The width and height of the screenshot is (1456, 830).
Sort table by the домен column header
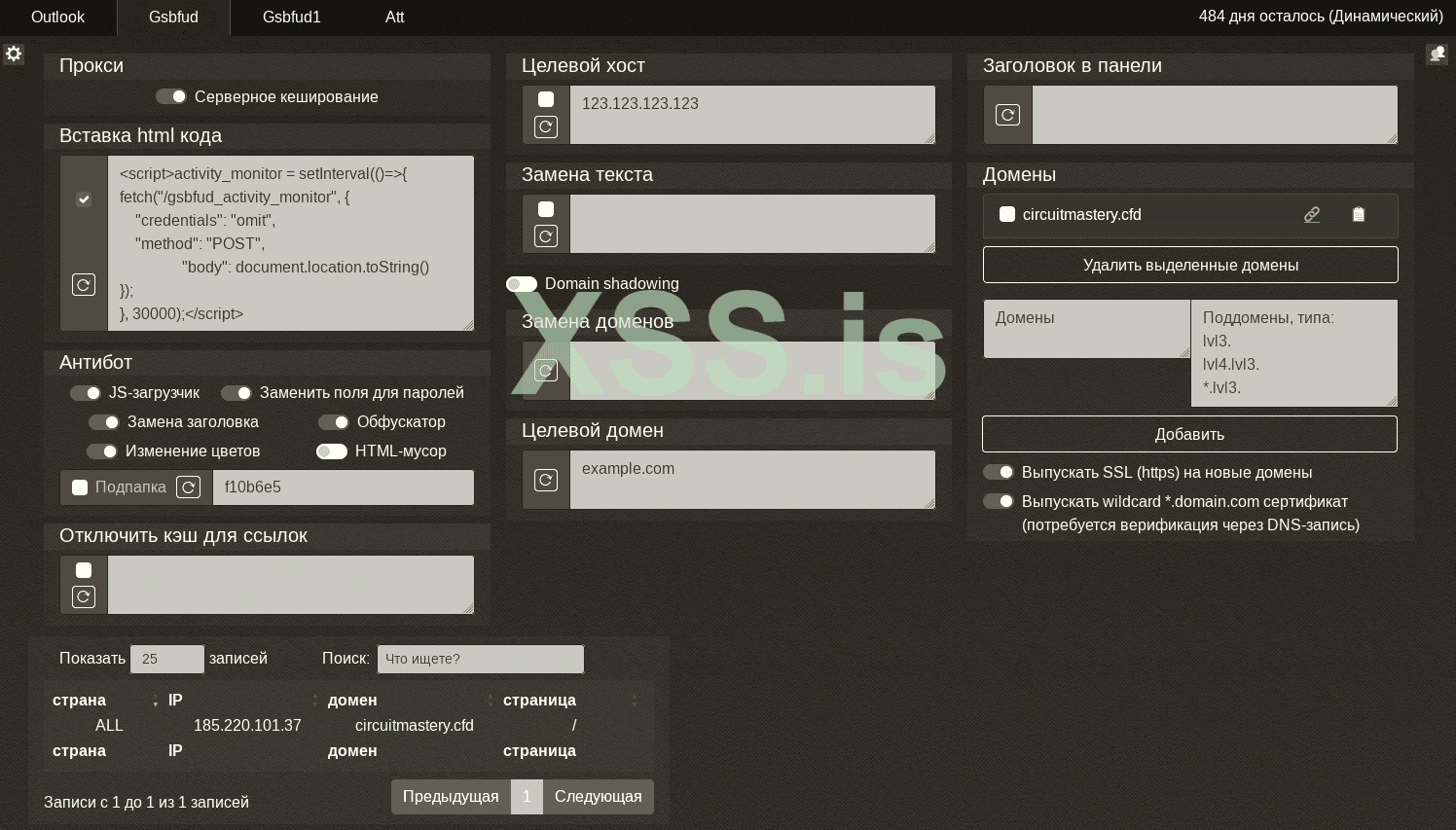pos(410,701)
